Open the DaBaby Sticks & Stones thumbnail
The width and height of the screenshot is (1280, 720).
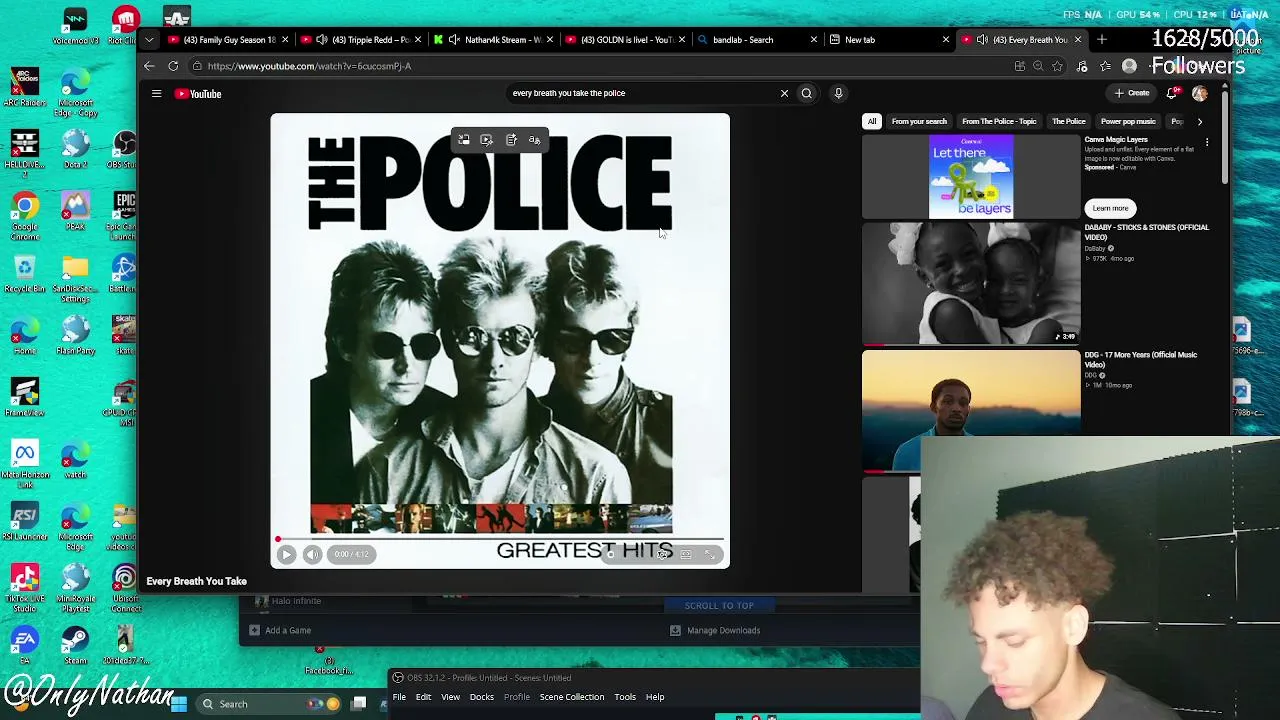[x=971, y=284]
